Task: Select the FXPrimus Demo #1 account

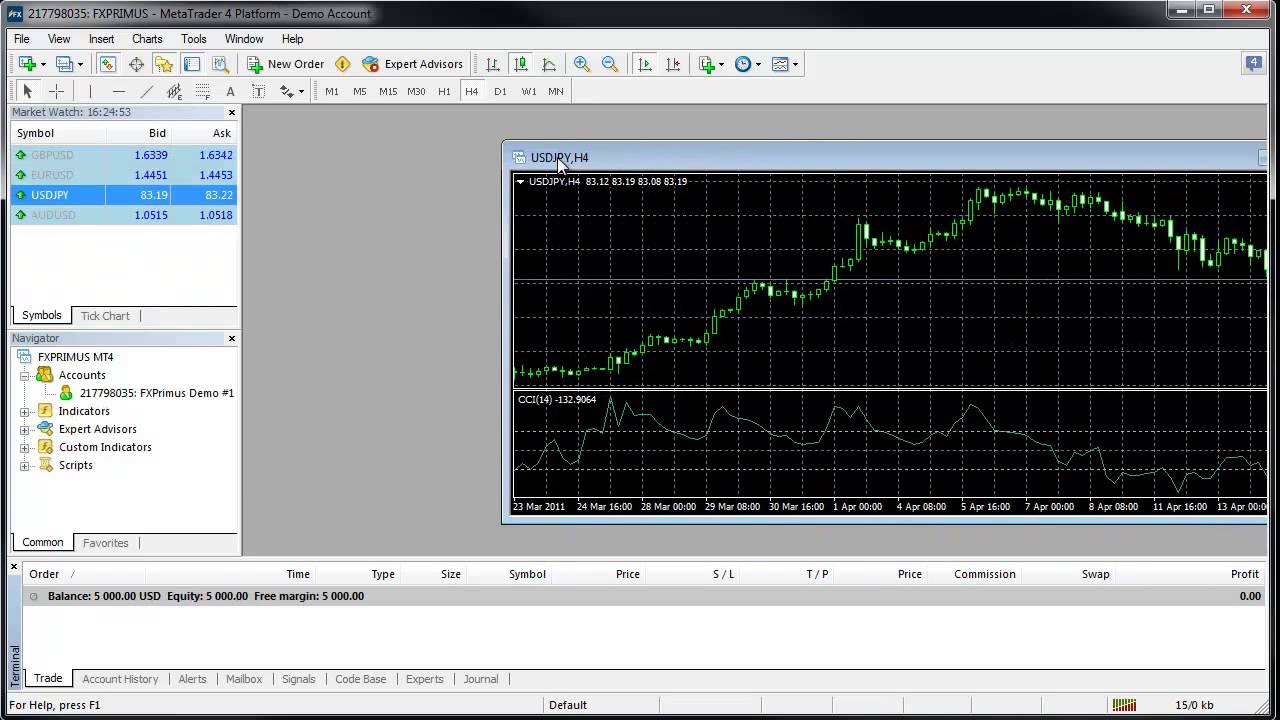Action: [156, 393]
